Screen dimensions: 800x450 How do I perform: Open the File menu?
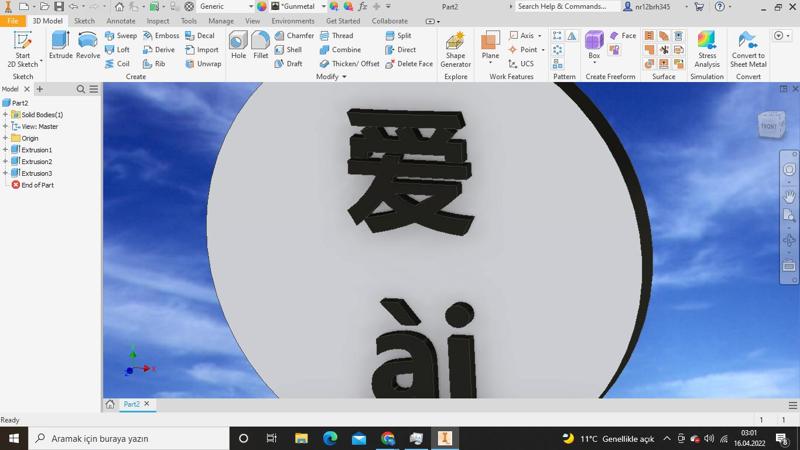pos(13,21)
